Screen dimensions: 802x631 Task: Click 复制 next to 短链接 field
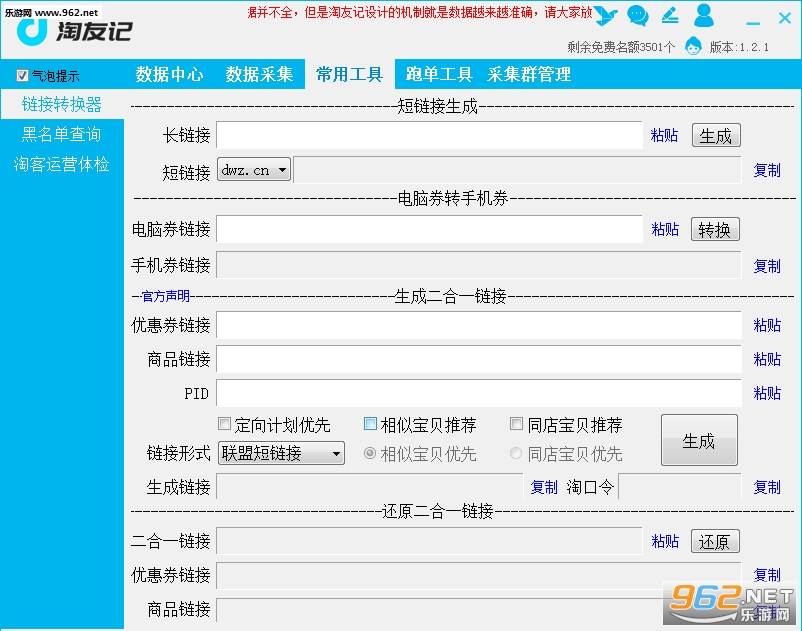pyautogui.click(x=767, y=170)
